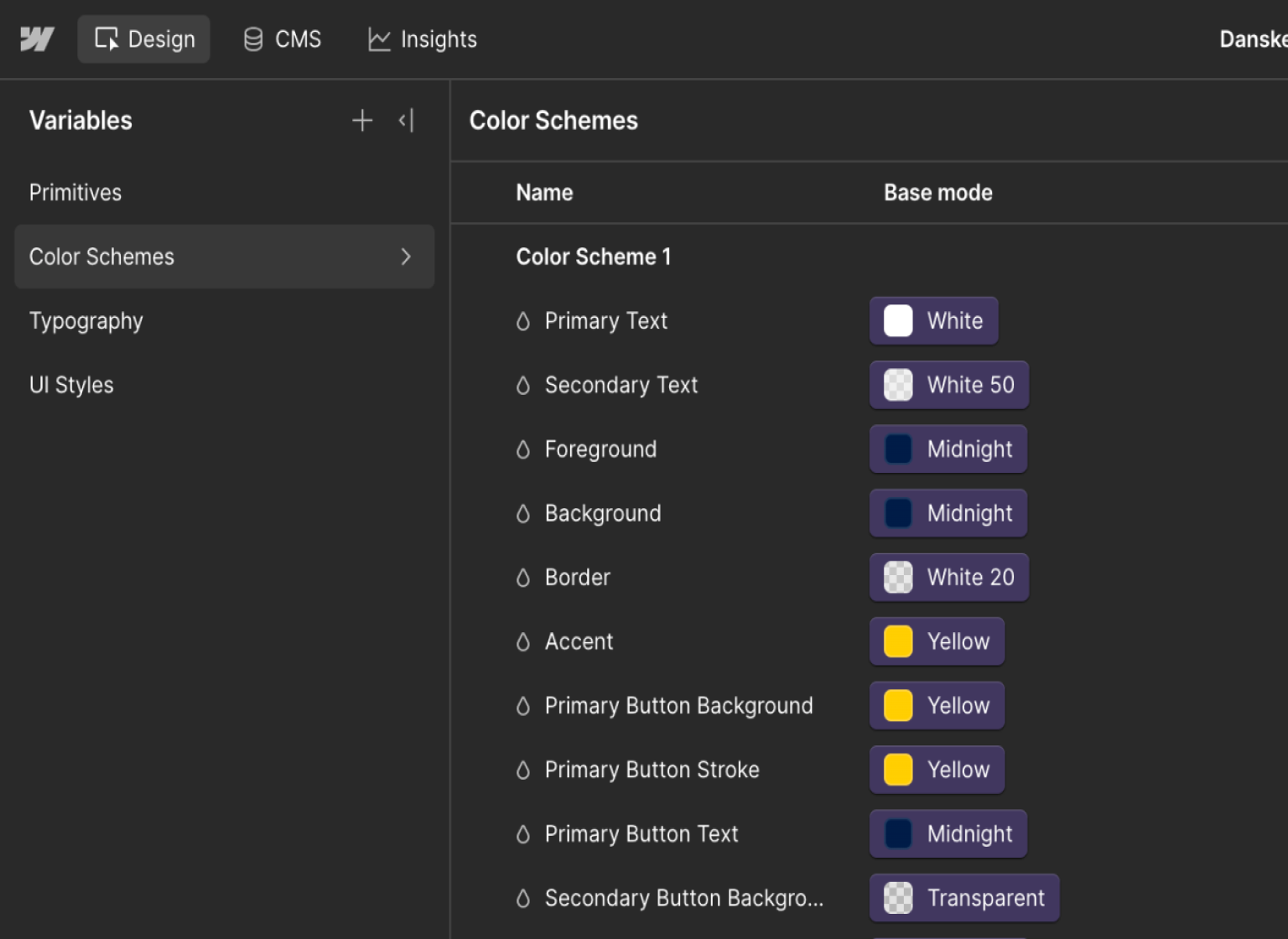
Task: Add a new variable collection with plus icon
Action: click(362, 121)
